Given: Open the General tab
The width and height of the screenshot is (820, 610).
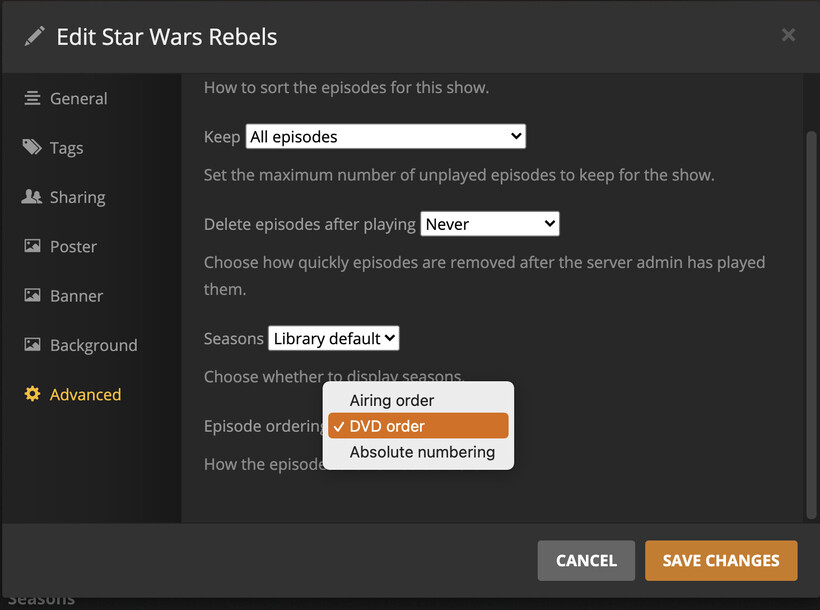Looking at the screenshot, I should point(78,98).
